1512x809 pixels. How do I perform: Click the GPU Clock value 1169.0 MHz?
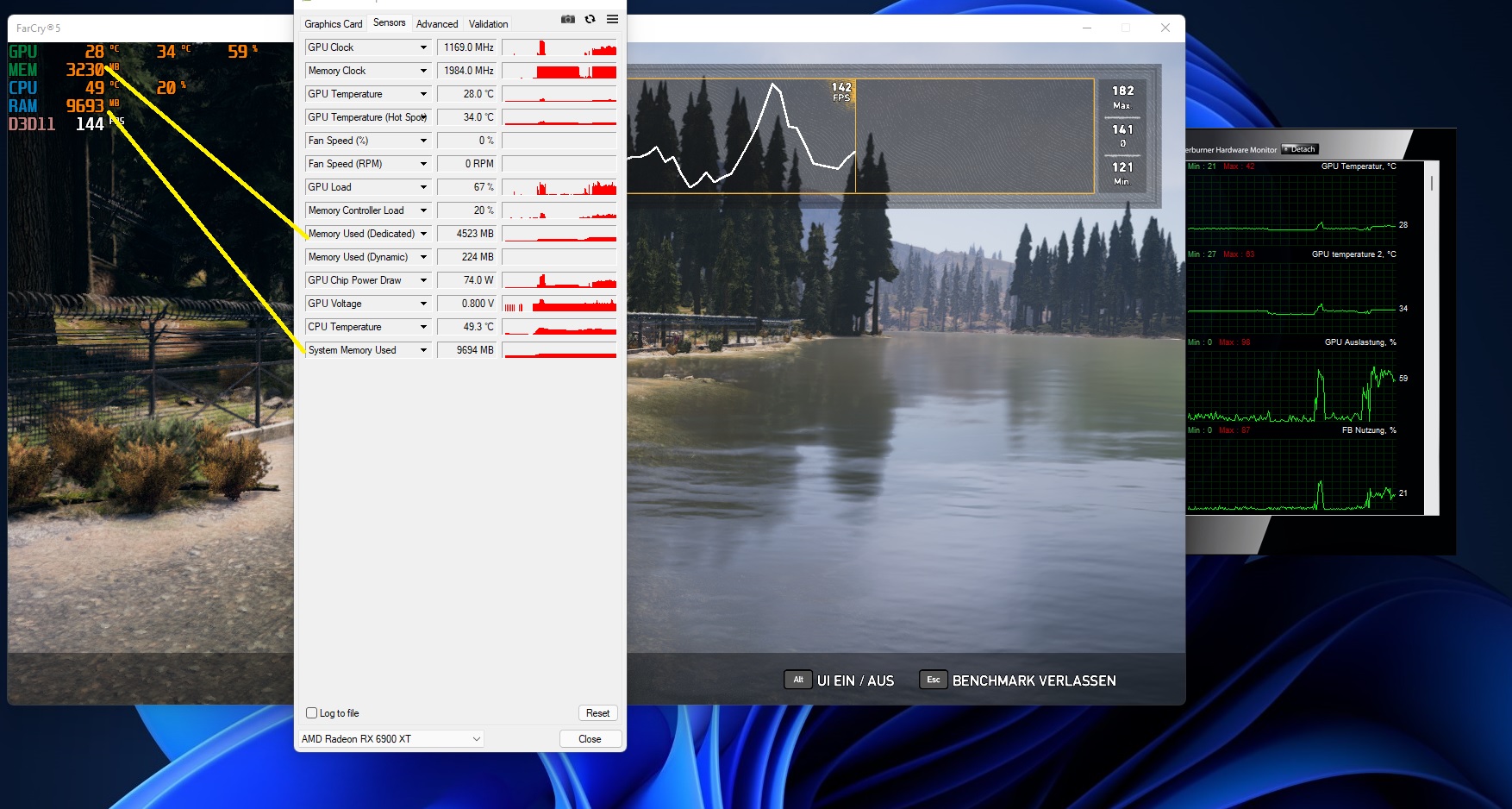point(467,47)
